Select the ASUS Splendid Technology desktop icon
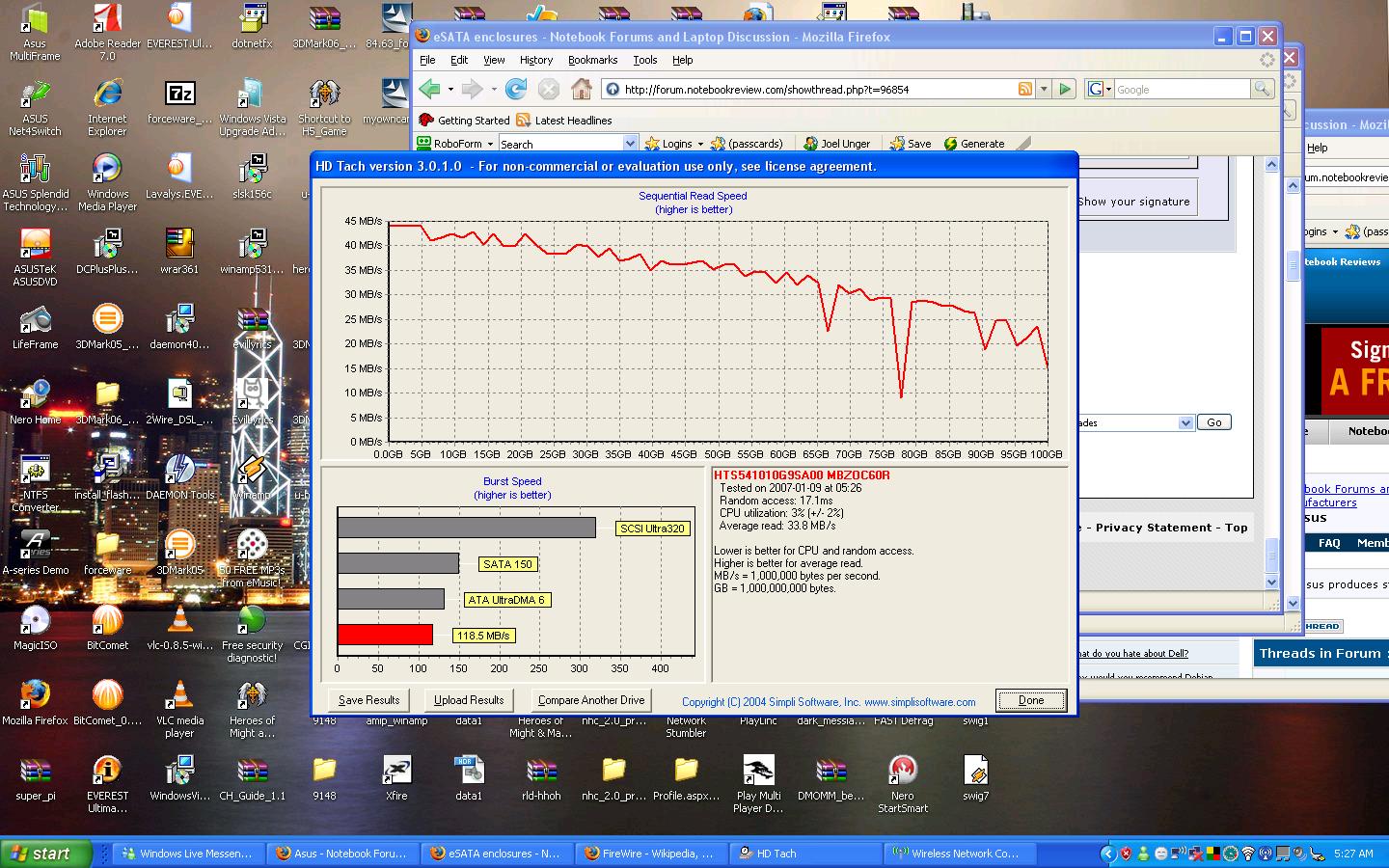The height and width of the screenshot is (868, 1389). tap(35, 183)
